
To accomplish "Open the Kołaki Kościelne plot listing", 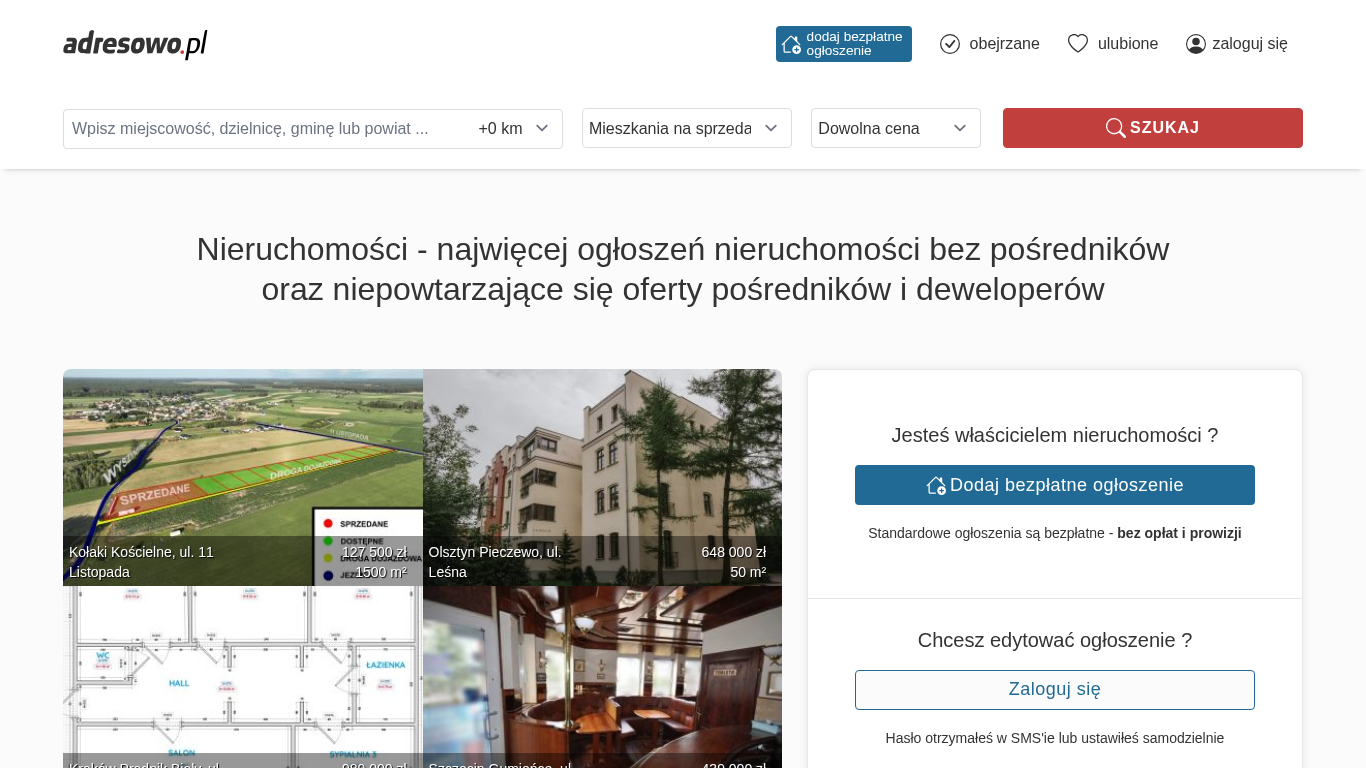I will click(x=242, y=470).
